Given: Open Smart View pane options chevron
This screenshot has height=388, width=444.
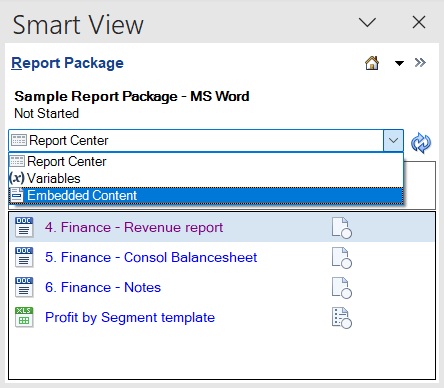Looking at the screenshot, I should pyautogui.click(x=367, y=23).
